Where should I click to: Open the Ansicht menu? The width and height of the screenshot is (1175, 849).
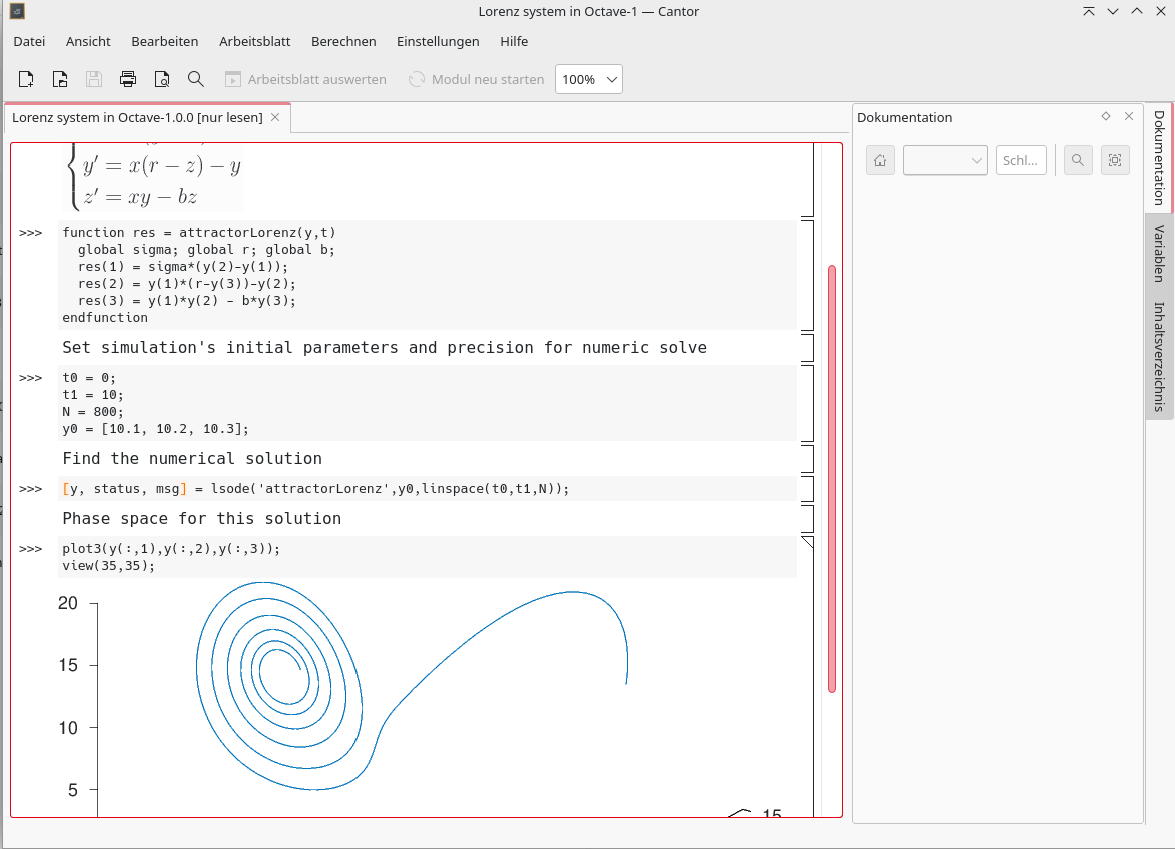click(x=88, y=41)
